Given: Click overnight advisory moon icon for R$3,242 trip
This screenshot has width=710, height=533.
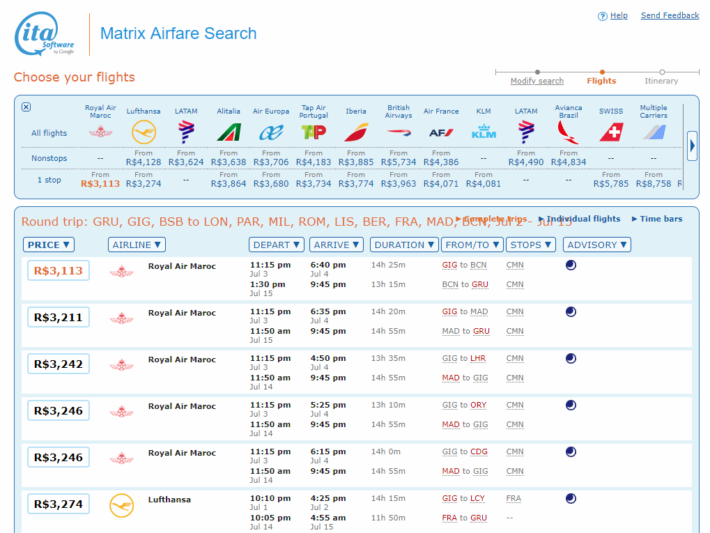Looking at the screenshot, I should tap(571, 358).
